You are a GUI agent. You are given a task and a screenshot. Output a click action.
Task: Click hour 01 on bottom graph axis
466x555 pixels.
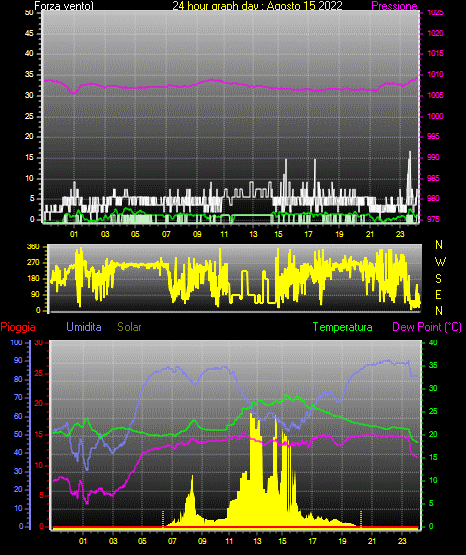click(x=83, y=541)
